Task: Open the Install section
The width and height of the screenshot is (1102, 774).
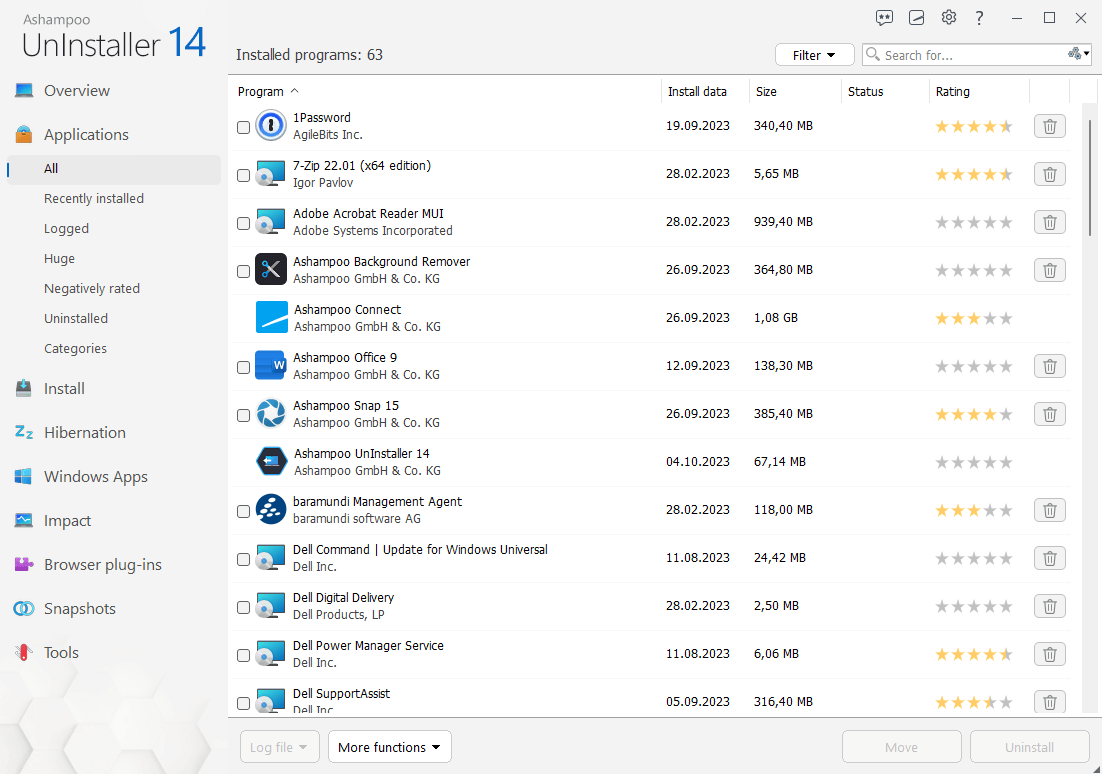Action: tap(62, 388)
